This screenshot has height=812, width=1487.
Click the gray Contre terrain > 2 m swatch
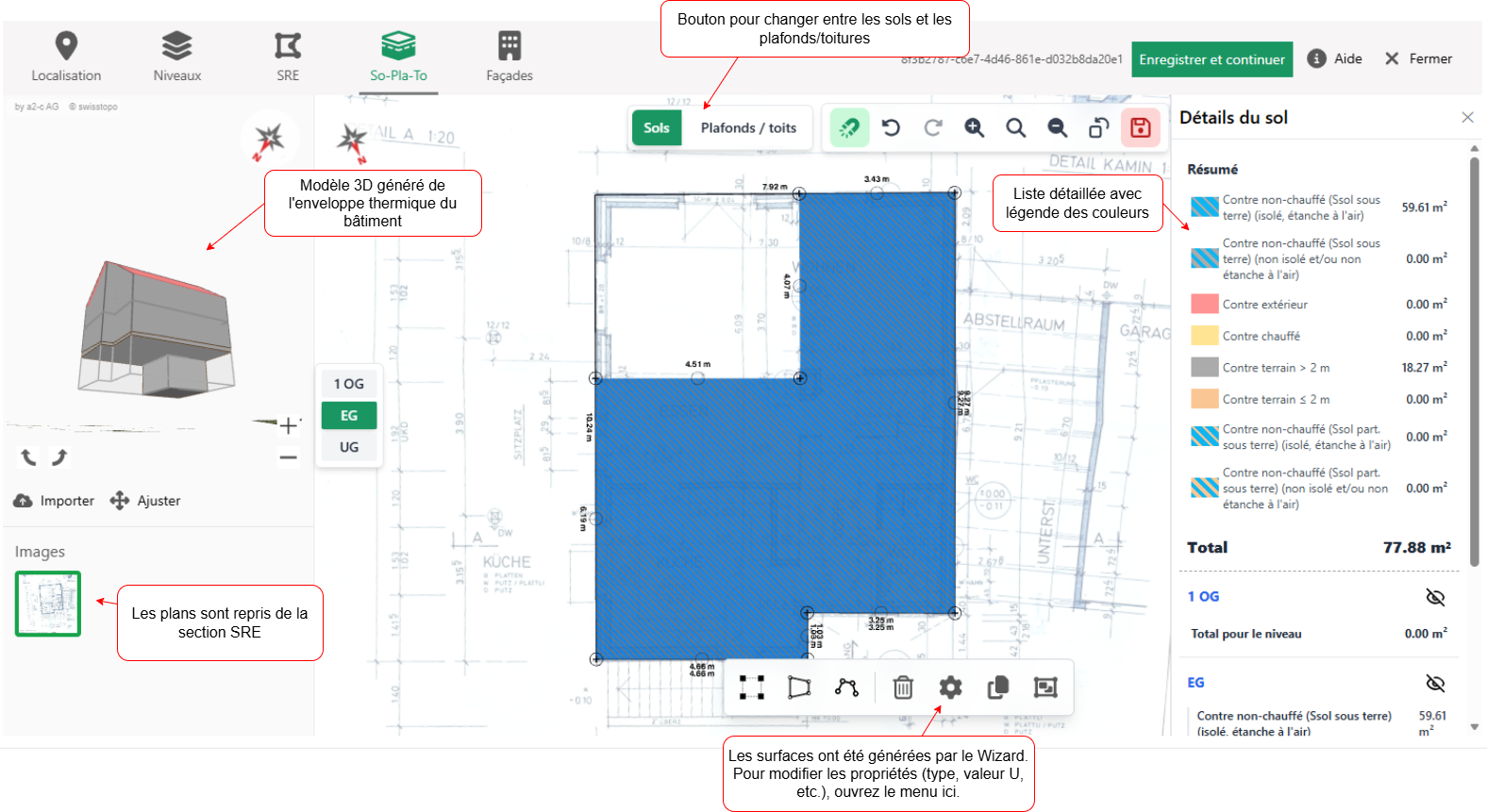(1205, 367)
